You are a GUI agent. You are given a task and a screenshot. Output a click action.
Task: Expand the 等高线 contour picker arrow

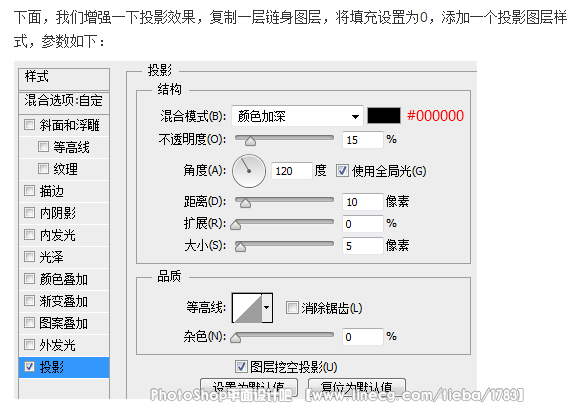[267, 308]
